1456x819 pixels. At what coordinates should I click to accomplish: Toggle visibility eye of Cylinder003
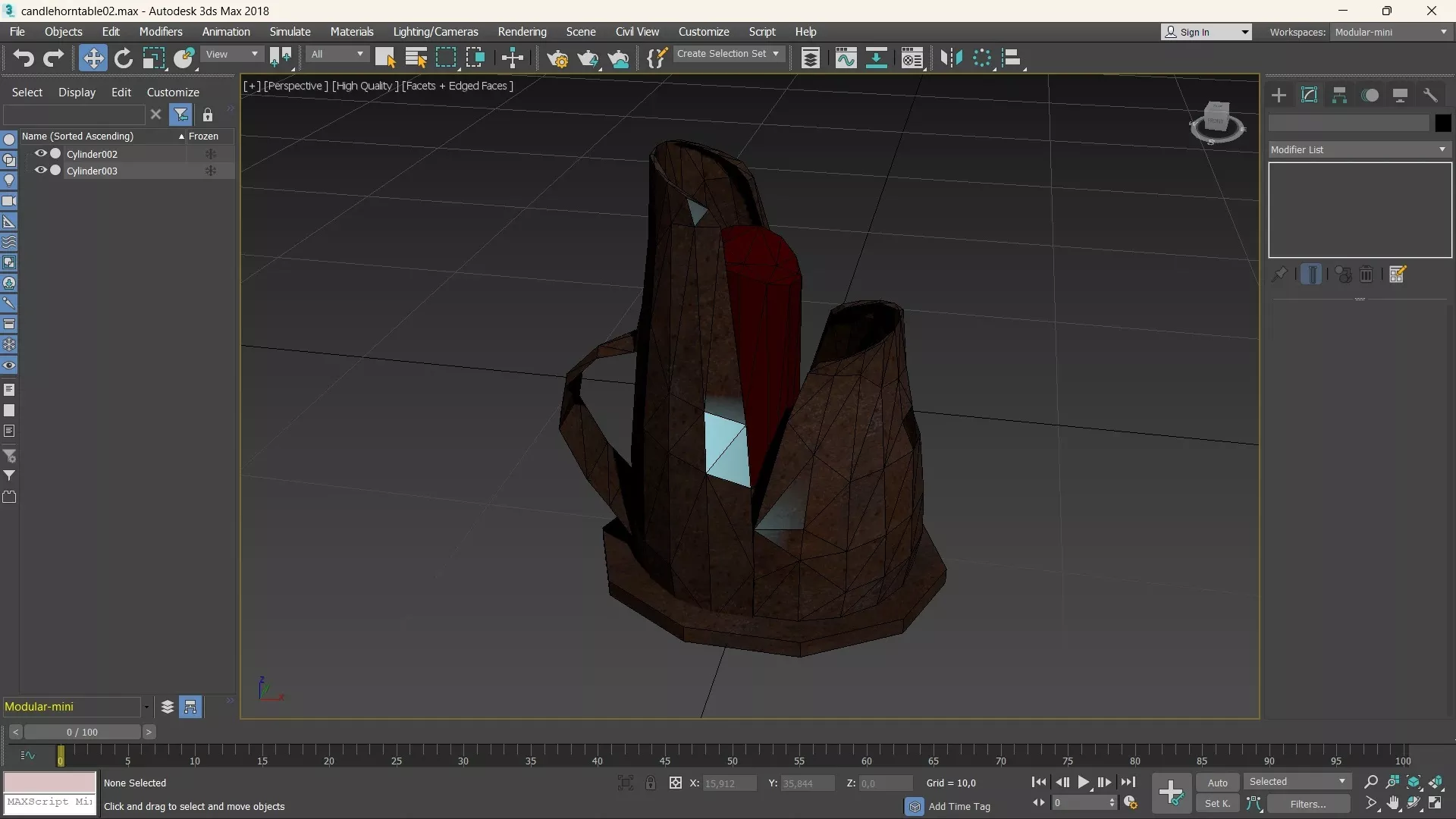point(41,170)
